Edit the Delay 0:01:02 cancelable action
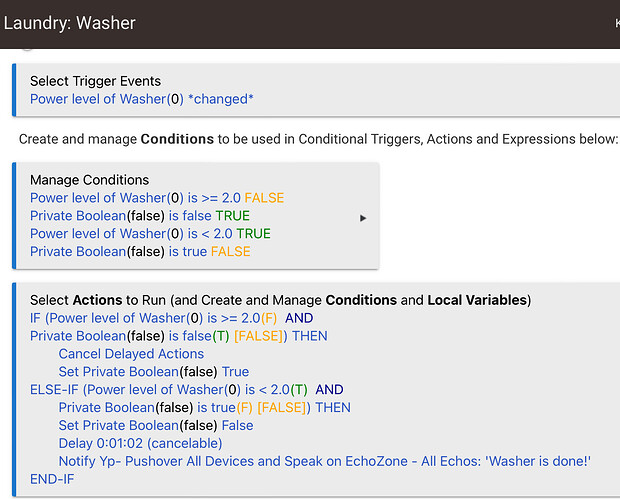The width and height of the screenshot is (620, 499). point(140,443)
